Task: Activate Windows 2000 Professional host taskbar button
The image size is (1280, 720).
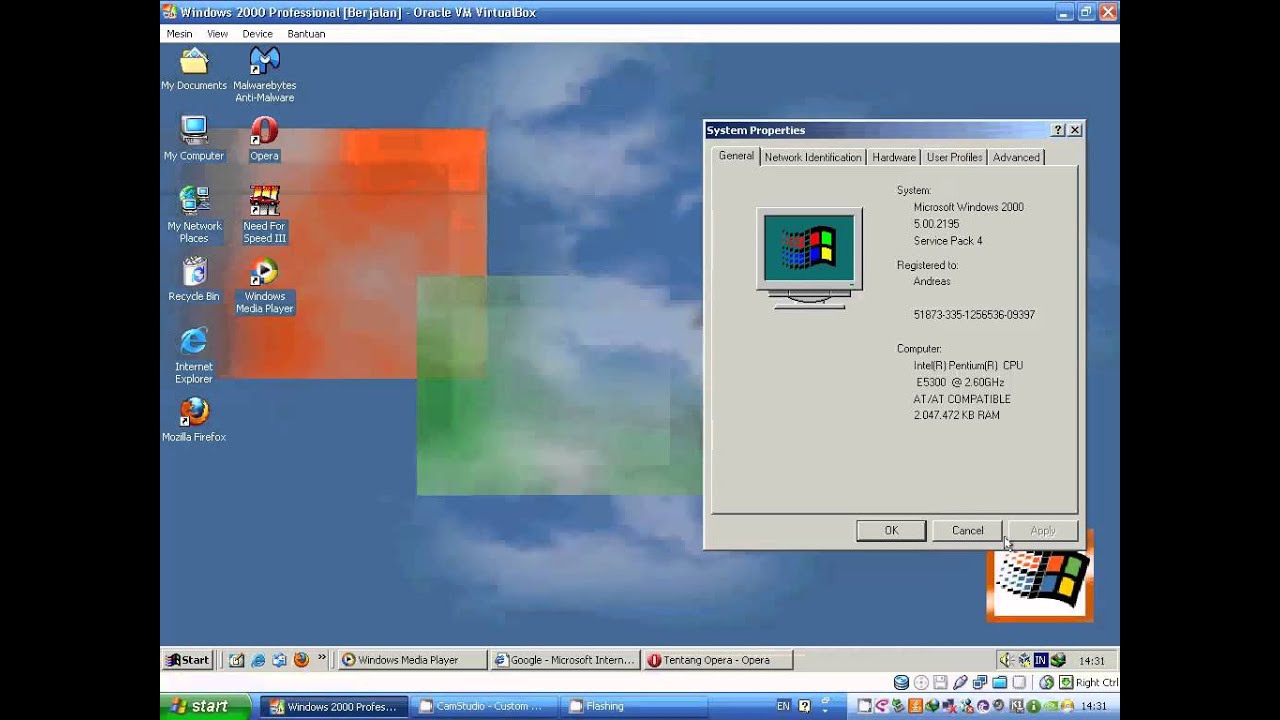Action: 334,706
